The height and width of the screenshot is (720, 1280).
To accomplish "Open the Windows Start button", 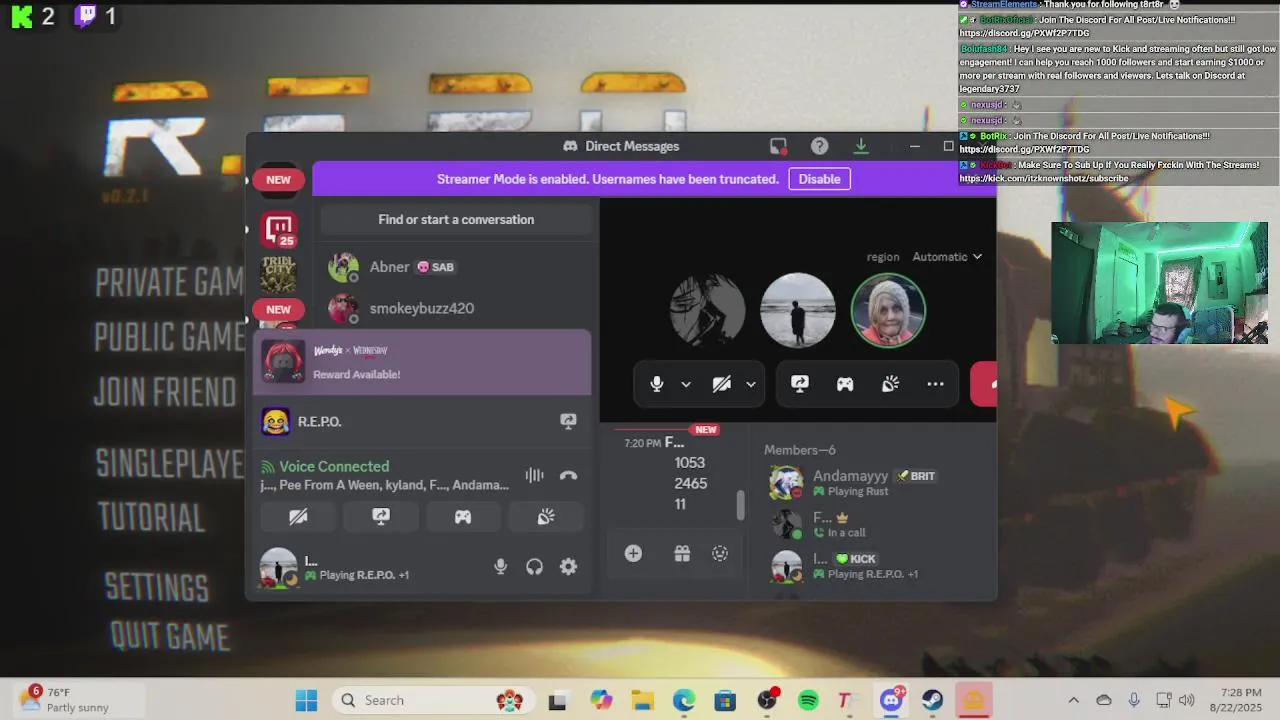I will tap(306, 700).
